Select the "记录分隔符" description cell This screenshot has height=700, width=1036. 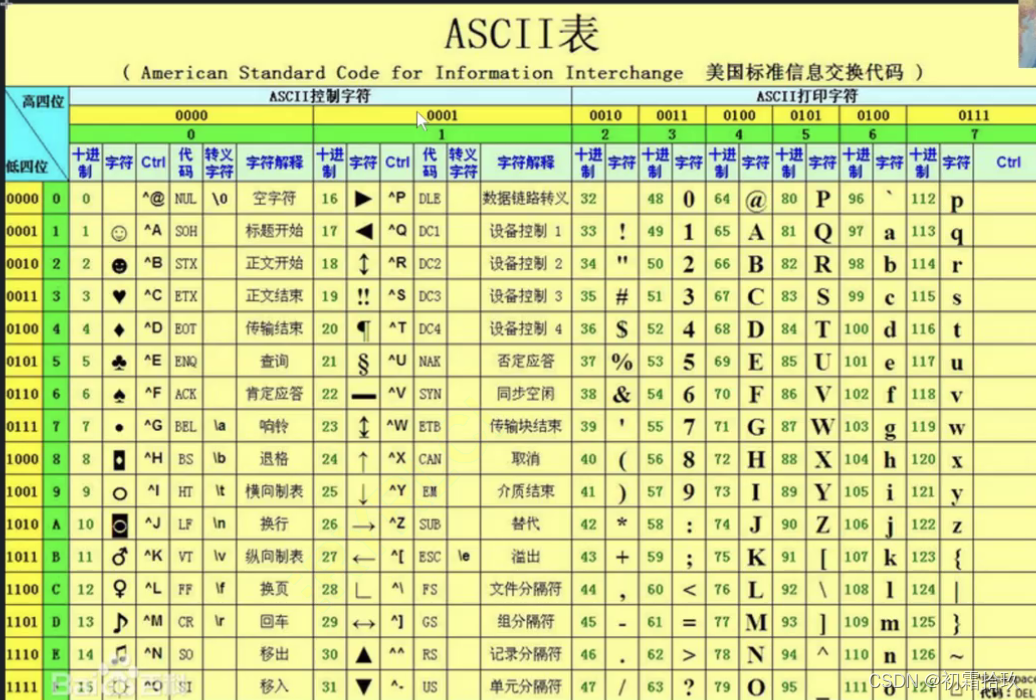[525, 654]
